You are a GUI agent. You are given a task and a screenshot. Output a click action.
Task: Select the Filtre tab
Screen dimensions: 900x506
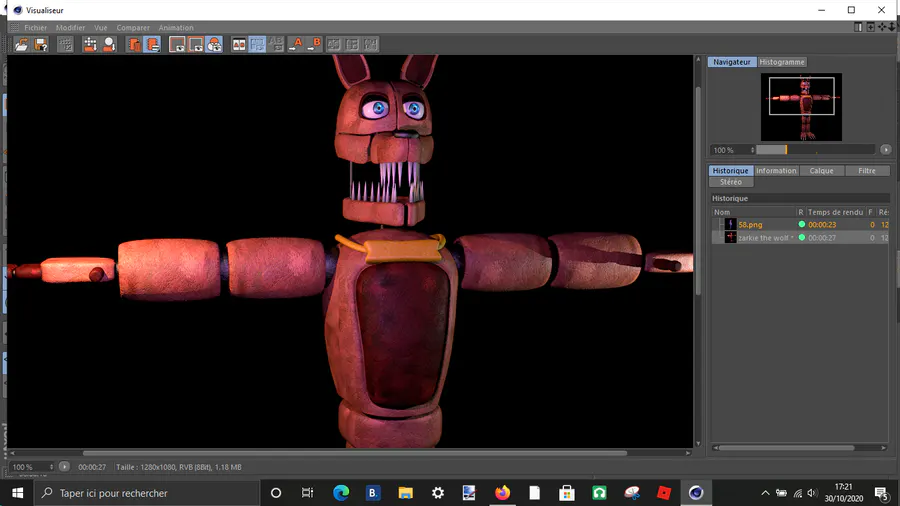click(x=867, y=170)
